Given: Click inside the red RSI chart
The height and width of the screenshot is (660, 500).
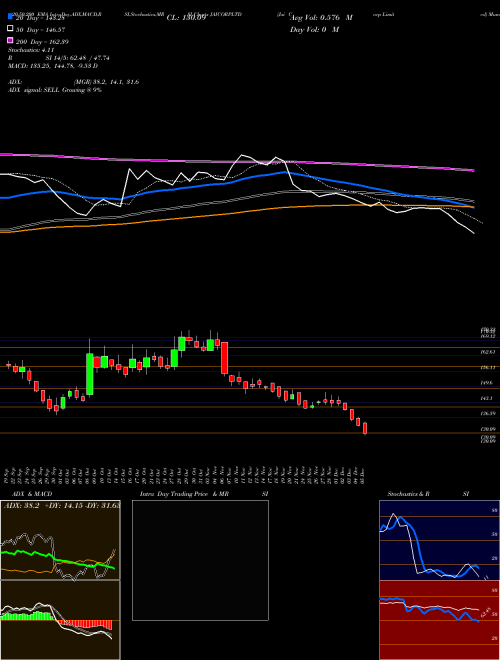Looking at the screenshot, I should (439, 620).
